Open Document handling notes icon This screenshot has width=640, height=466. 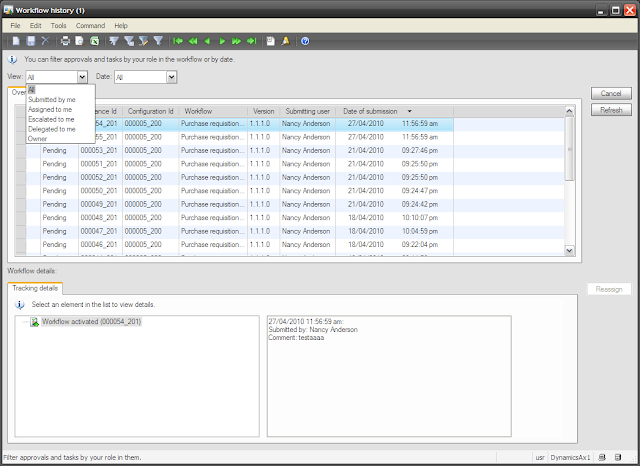(x=271, y=41)
